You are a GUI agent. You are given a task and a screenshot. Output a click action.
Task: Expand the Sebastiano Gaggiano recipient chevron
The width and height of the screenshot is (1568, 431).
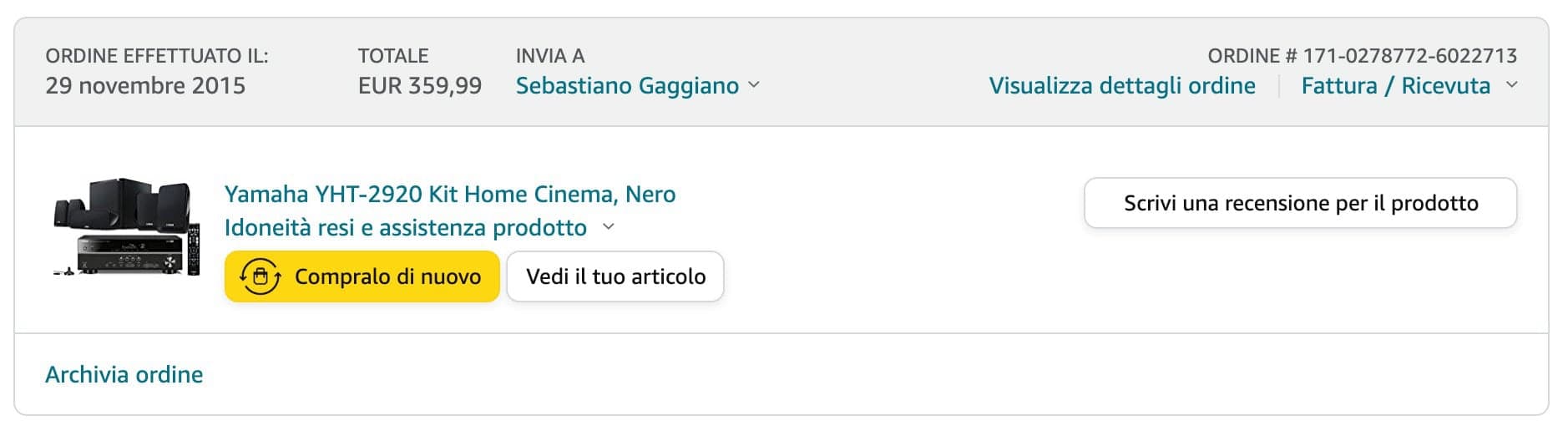pos(754,85)
